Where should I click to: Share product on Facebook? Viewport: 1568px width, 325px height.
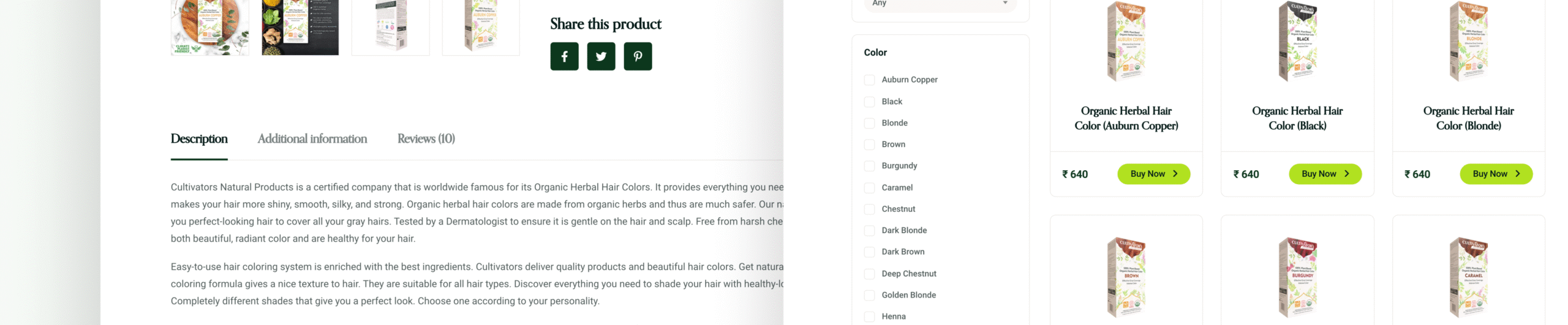coord(564,56)
